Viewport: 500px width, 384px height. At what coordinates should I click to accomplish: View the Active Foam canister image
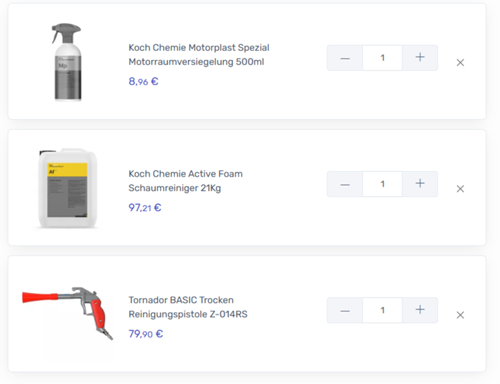68,188
